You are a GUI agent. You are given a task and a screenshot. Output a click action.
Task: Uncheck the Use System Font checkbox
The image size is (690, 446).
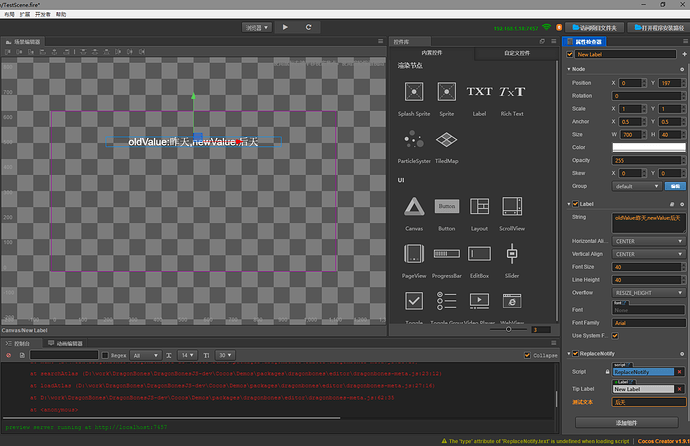pyautogui.click(x=615, y=336)
